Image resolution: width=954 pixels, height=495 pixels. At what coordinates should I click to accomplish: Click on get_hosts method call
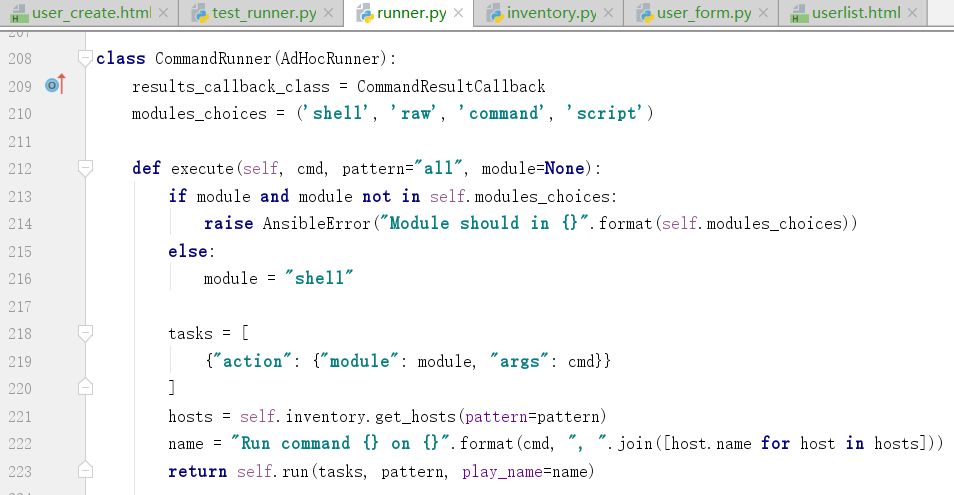pos(416,417)
